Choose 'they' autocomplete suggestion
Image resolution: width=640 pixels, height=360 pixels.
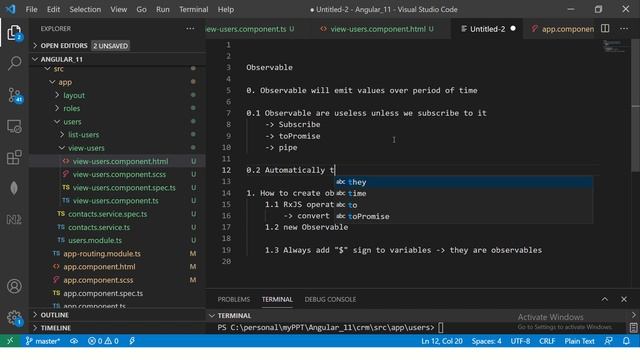(464, 182)
